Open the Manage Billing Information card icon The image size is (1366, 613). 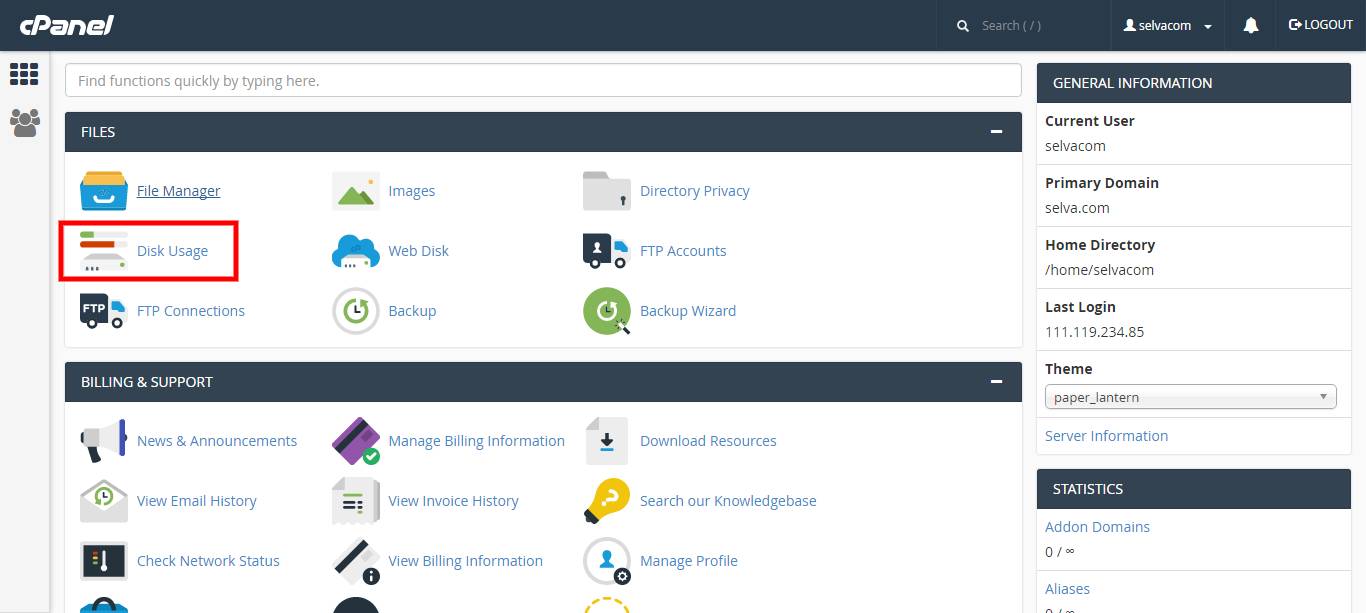tap(356, 441)
